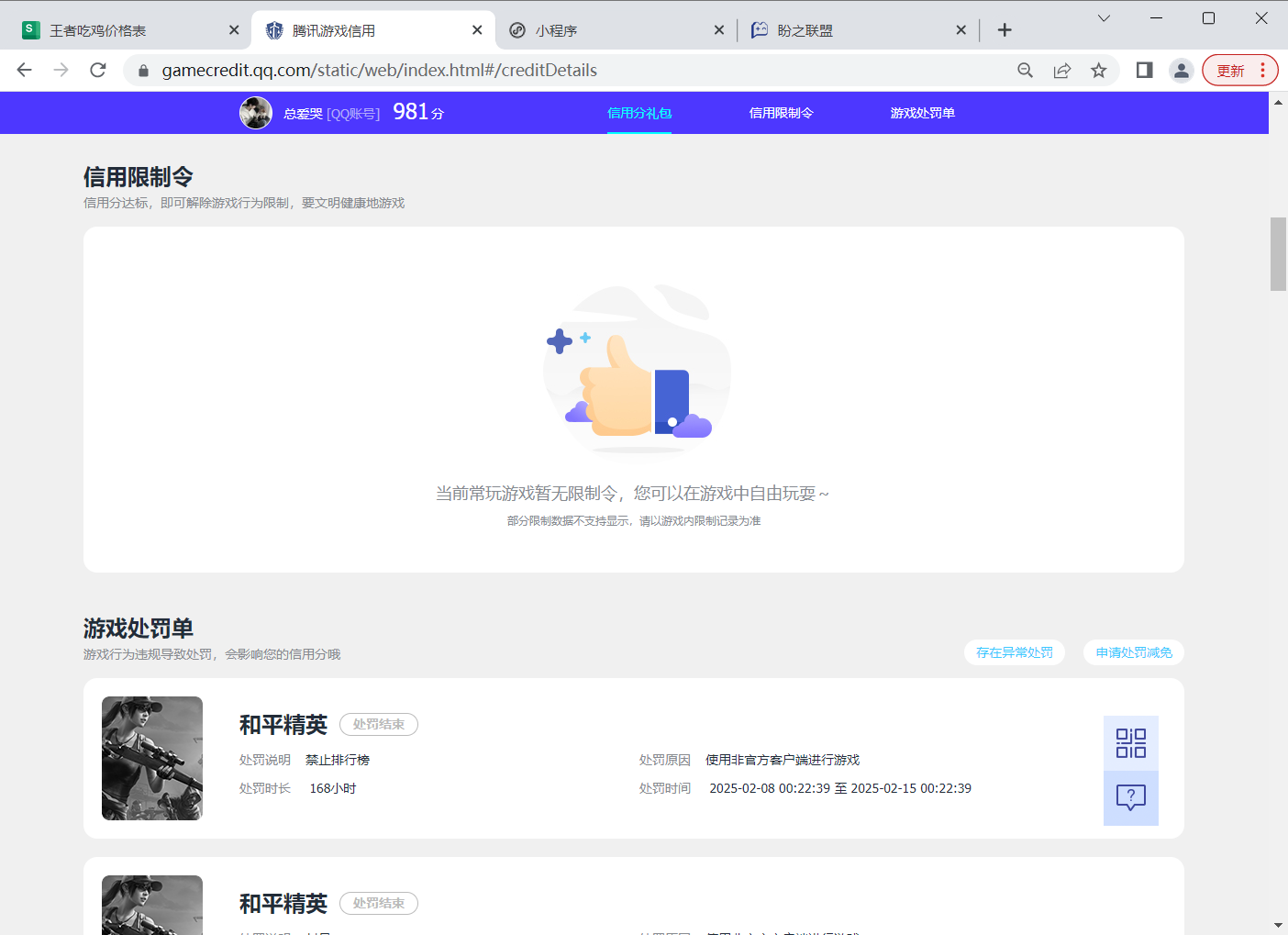Image resolution: width=1288 pixels, height=935 pixels.
Task: Select the 禁止排行榜 penalty description
Action: coord(338,760)
